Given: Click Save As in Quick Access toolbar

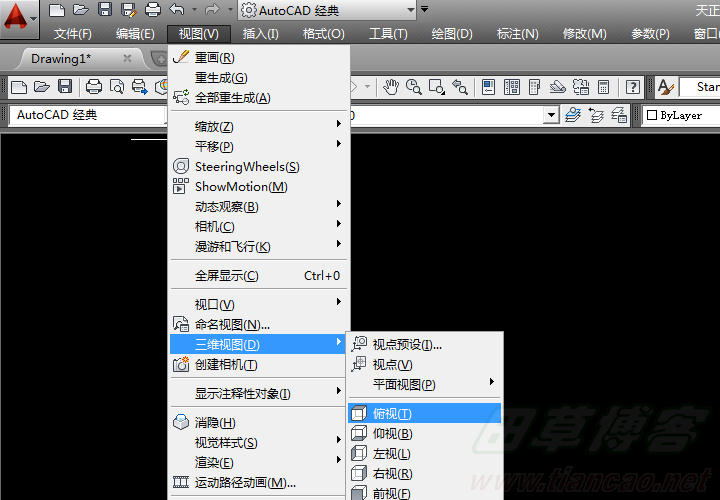Looking at the screenshot, I should tap(129, 10).
